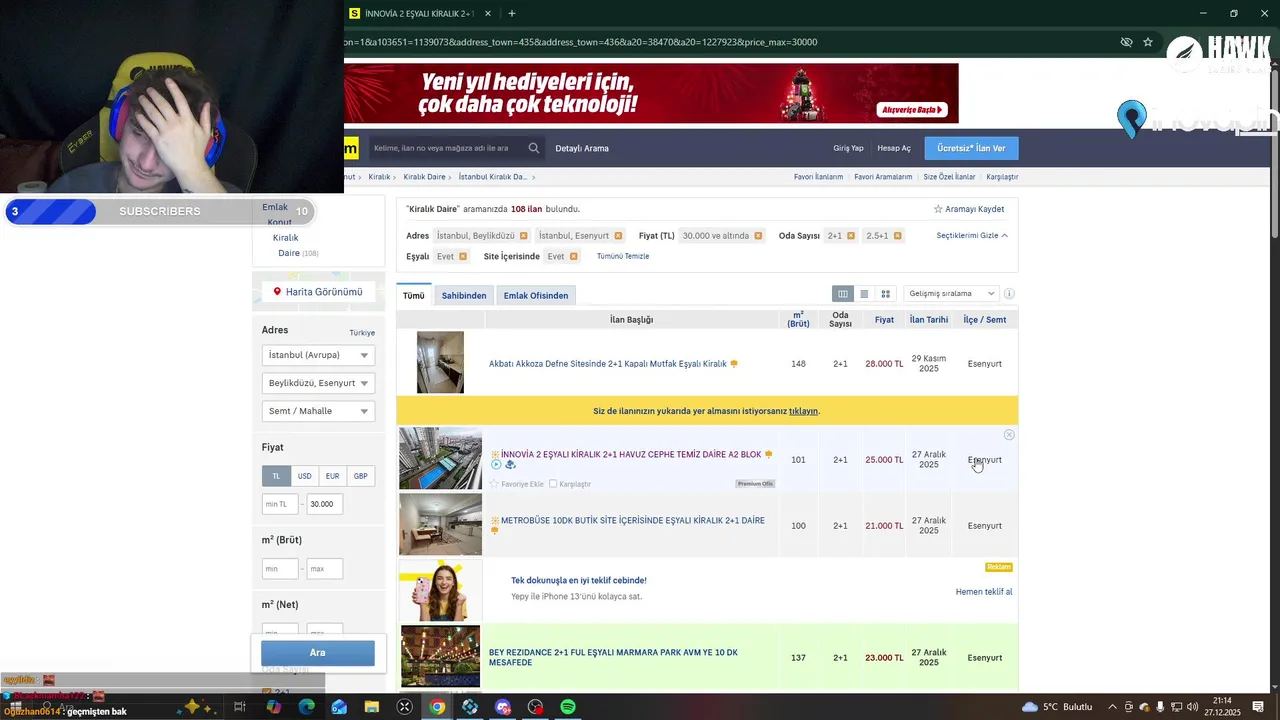Image resolution: width=1280 pixels, height=720 pixels.
Task: Open File Explorer from the taskbar
Action: pyautogui.click(x=372, y=707)
